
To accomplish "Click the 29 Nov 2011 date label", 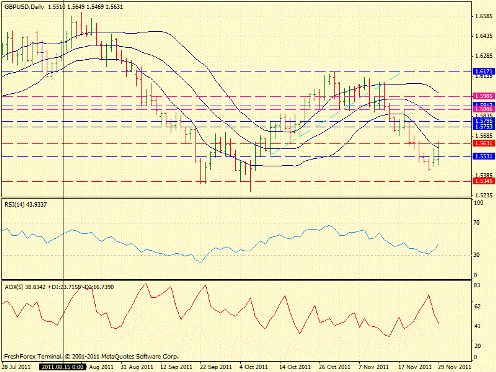I will click(454, 367).
